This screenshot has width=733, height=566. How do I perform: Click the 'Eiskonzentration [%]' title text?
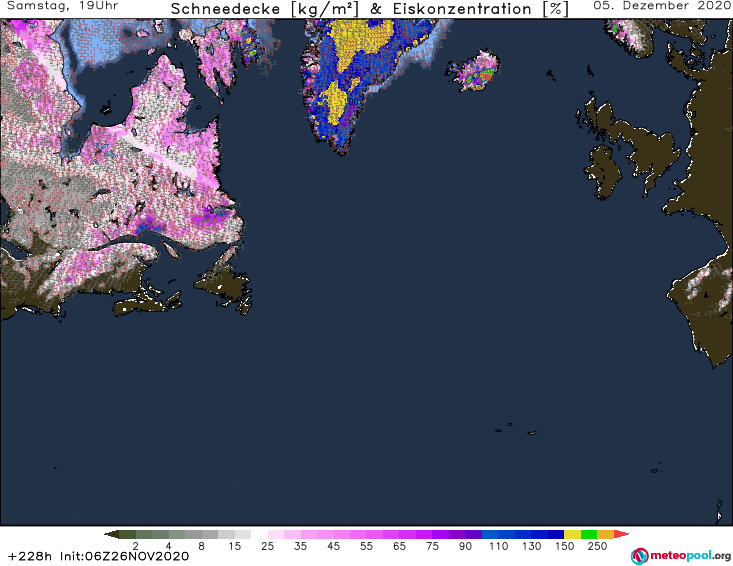pos(481,9)
